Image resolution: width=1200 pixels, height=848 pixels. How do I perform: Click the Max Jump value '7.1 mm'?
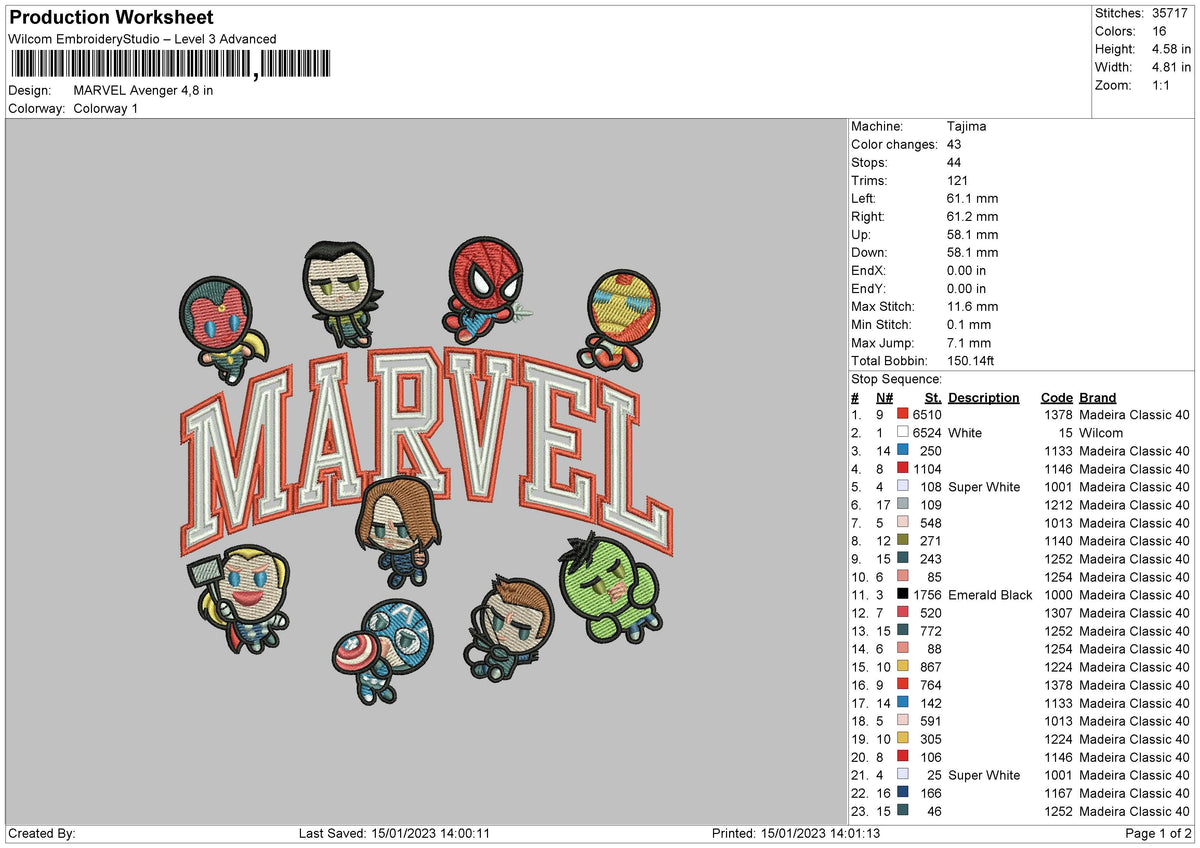point(968,342)
